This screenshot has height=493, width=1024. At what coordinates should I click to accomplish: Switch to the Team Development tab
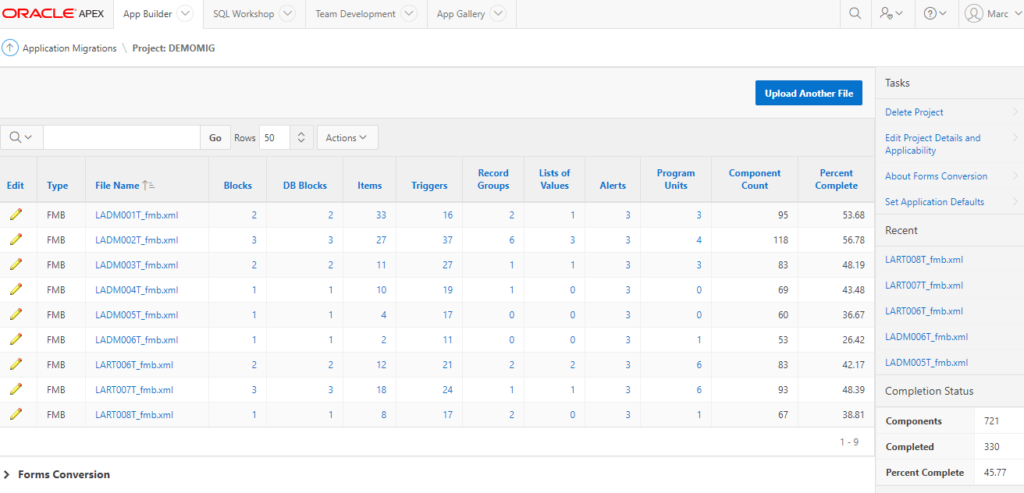point(355,14)
